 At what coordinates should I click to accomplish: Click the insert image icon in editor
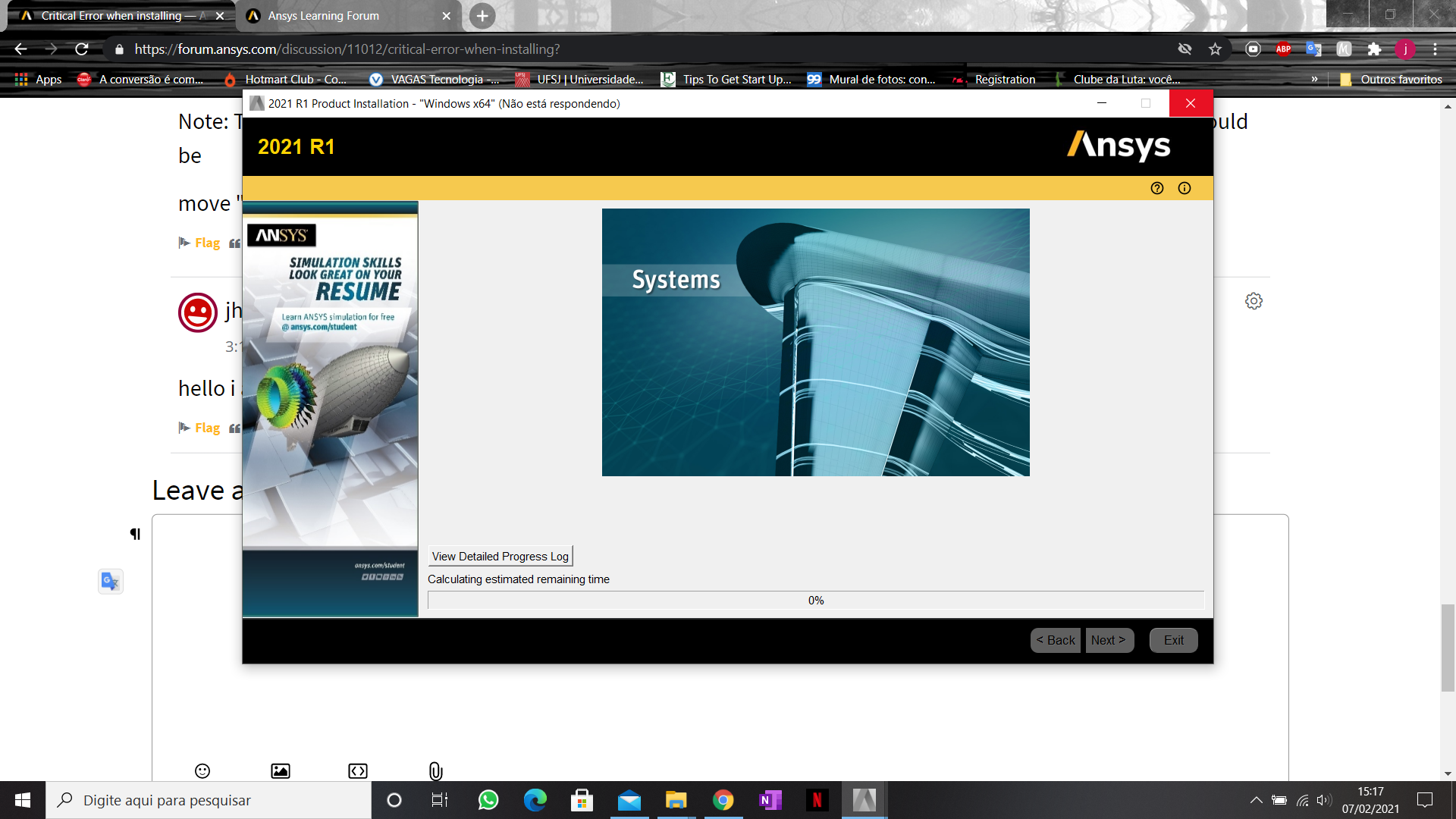coord(281,770)
